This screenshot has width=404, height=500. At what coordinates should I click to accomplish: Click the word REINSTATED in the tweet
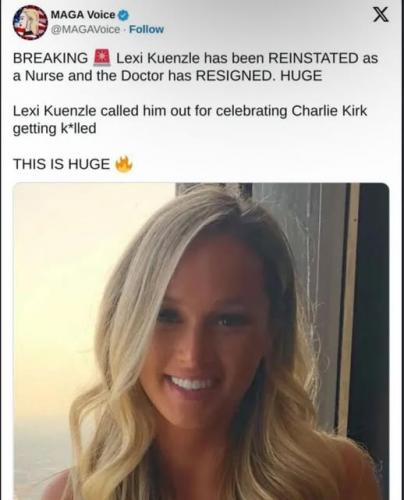(x=313, y=58)
